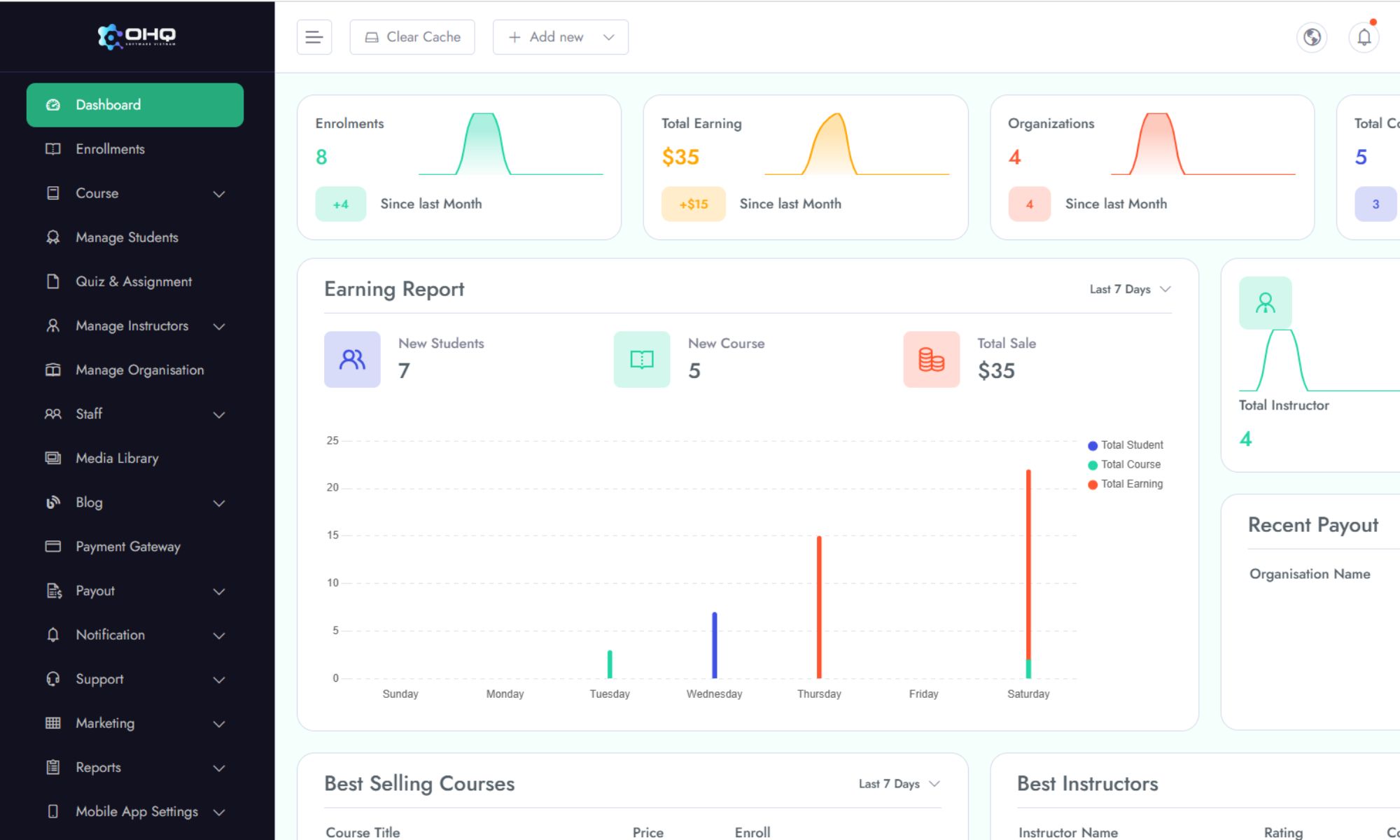Viewport: 1400px width, 840px height.
Task: Open Manage Students menu item
Action: [135, 237]
